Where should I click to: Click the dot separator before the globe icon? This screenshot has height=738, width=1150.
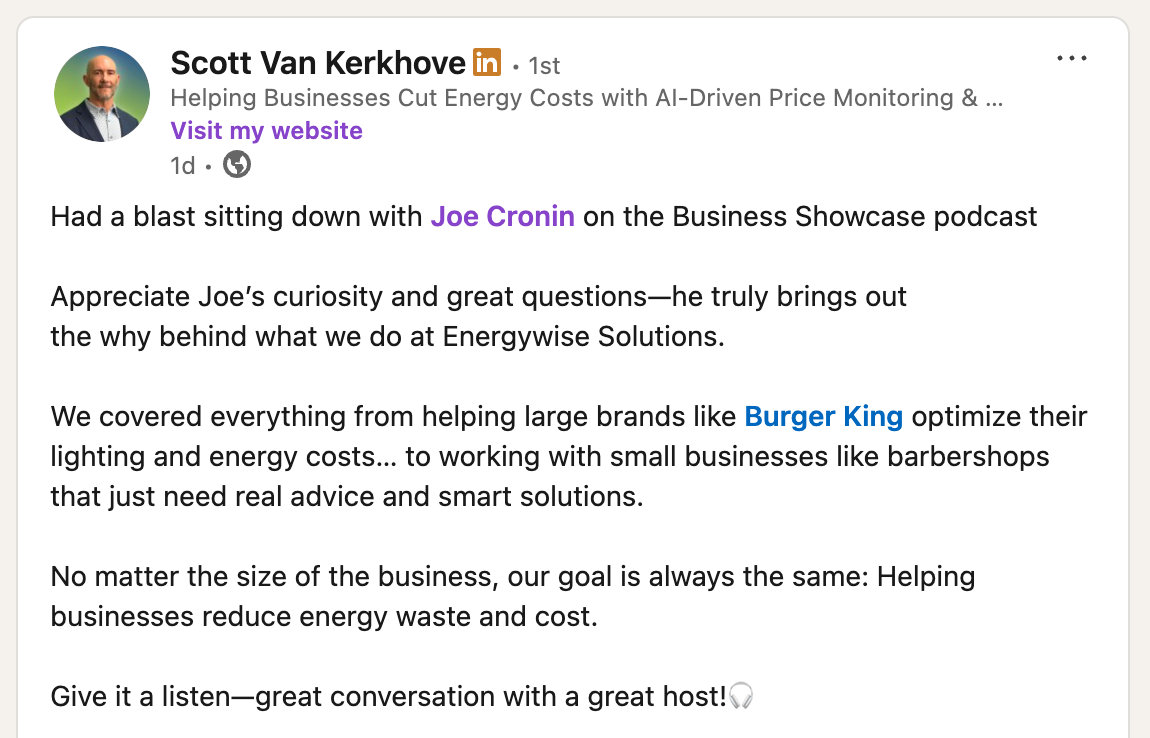(x=210, y=164)
